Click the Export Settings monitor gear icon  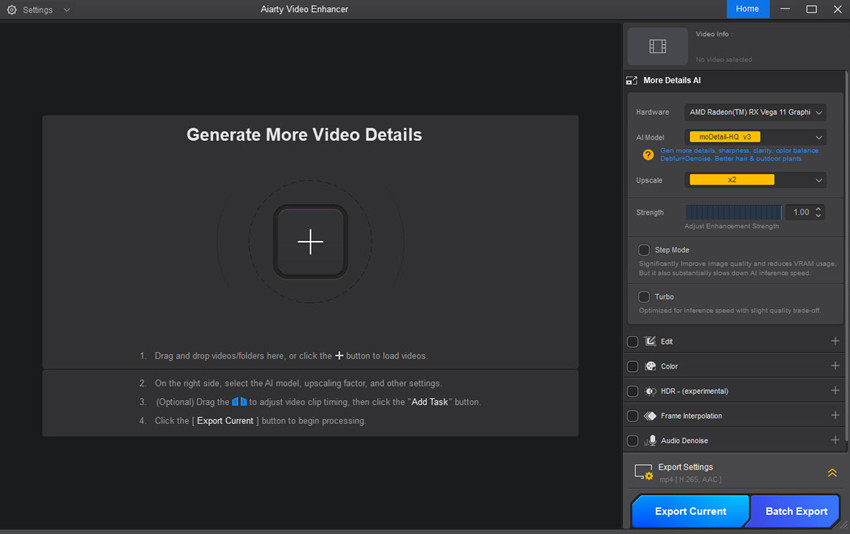[x=643, y=472]
